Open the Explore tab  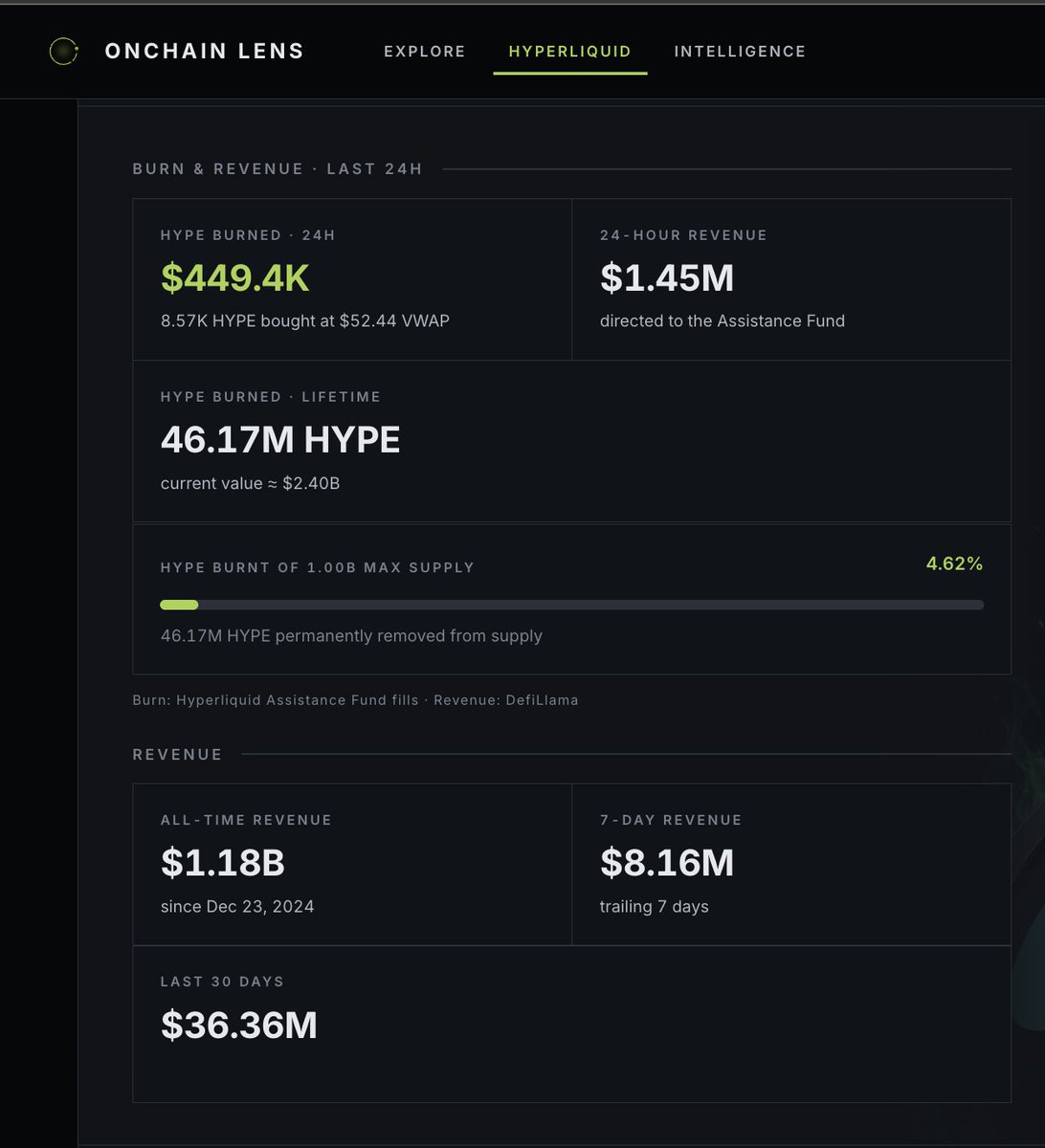click(425, 52)
